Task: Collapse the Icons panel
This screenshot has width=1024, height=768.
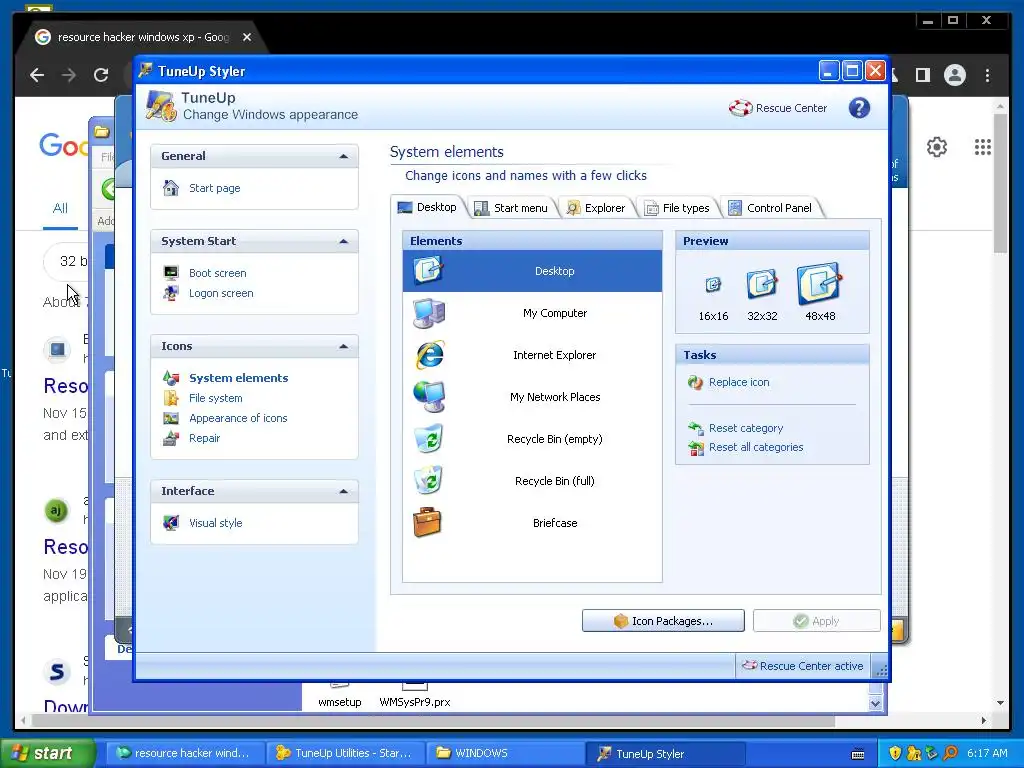Action: 344,347
